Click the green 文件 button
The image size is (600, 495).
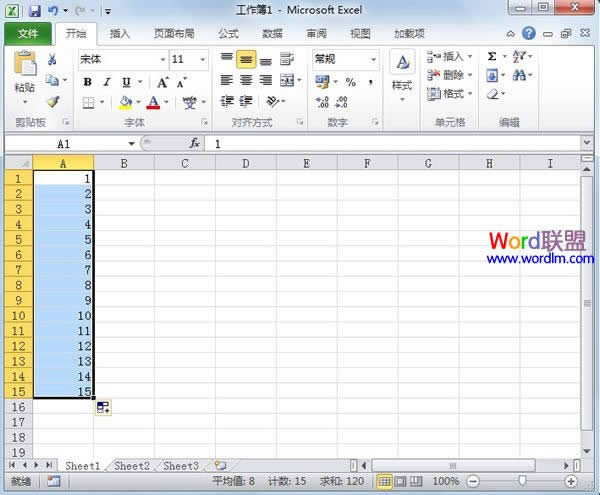(x=28, y=33)
